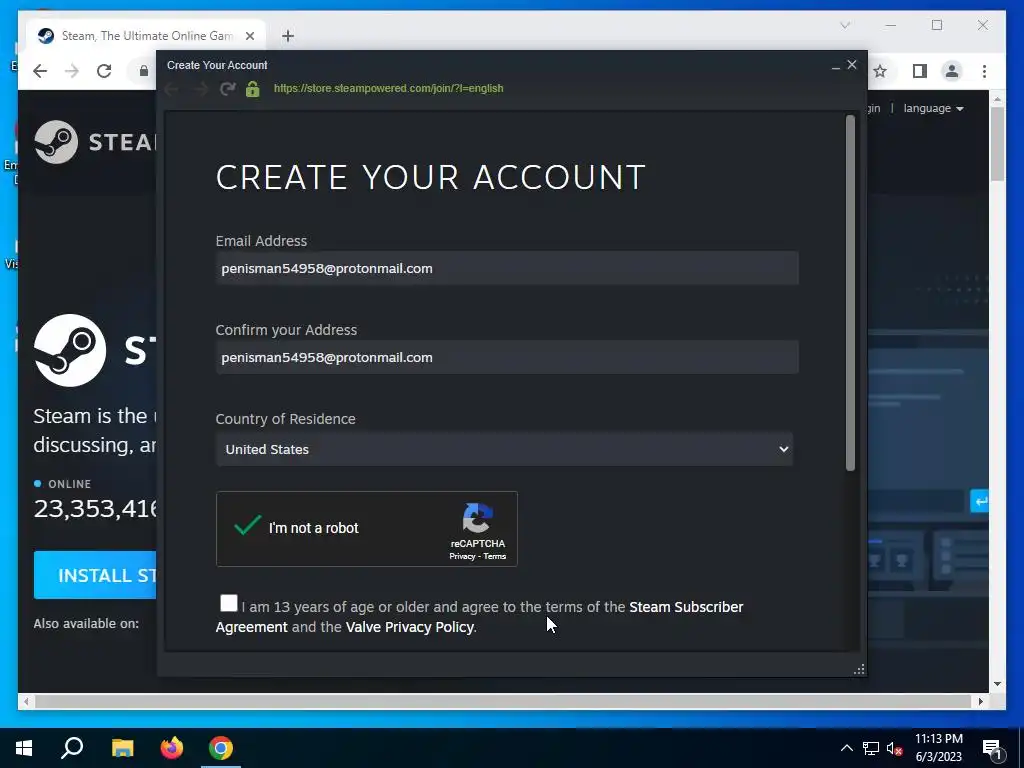Screen dimensions: 1024x768
Task: Click Chrome's address bar padlock icon
Action: (144, 71)
